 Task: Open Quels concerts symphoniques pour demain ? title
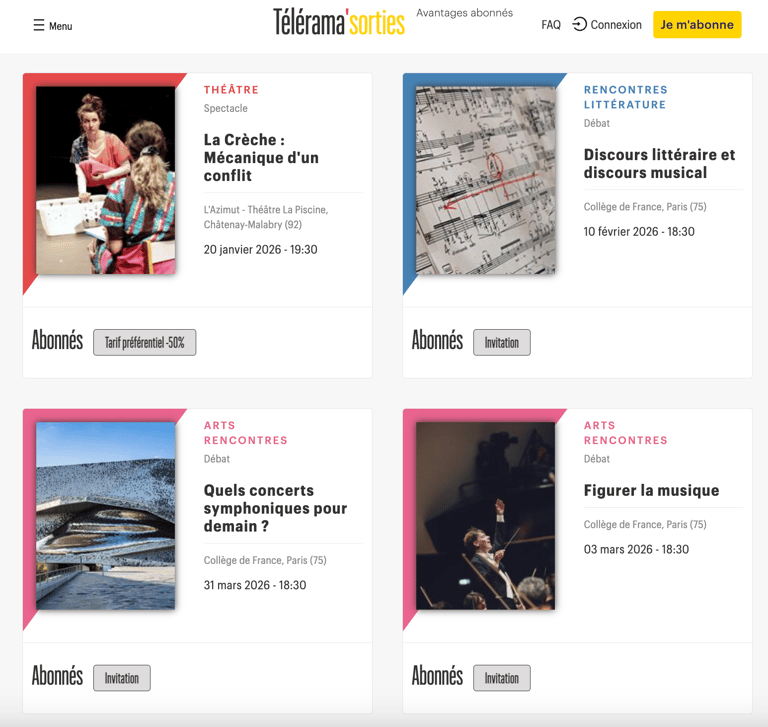pos(275,508)
